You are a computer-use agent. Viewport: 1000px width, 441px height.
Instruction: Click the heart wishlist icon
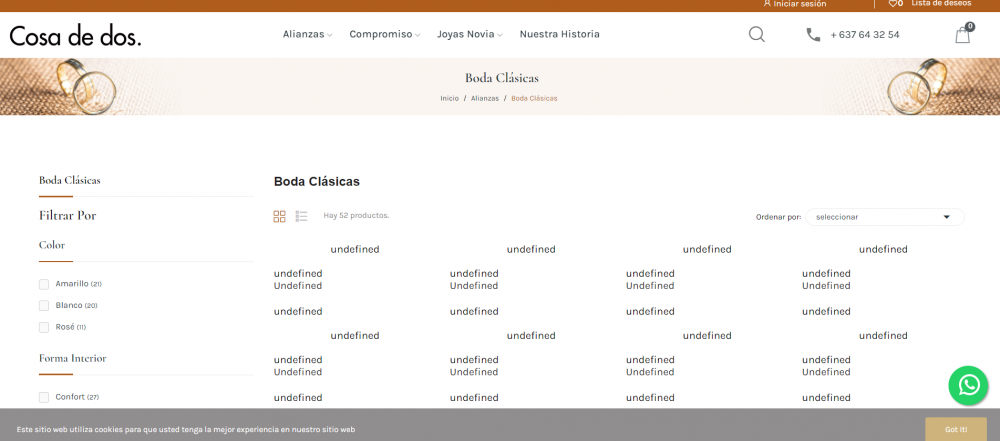(893, 3)
